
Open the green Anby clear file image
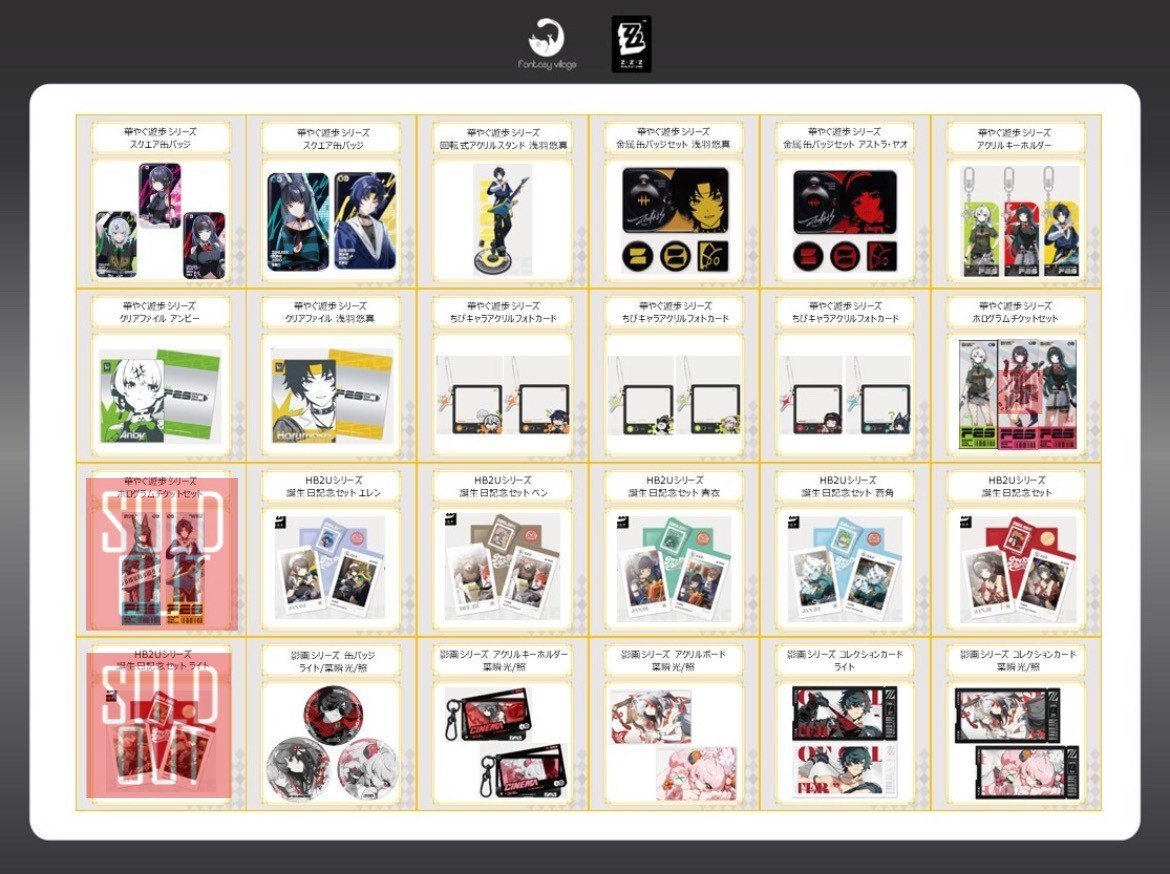[x=160, y=395]
